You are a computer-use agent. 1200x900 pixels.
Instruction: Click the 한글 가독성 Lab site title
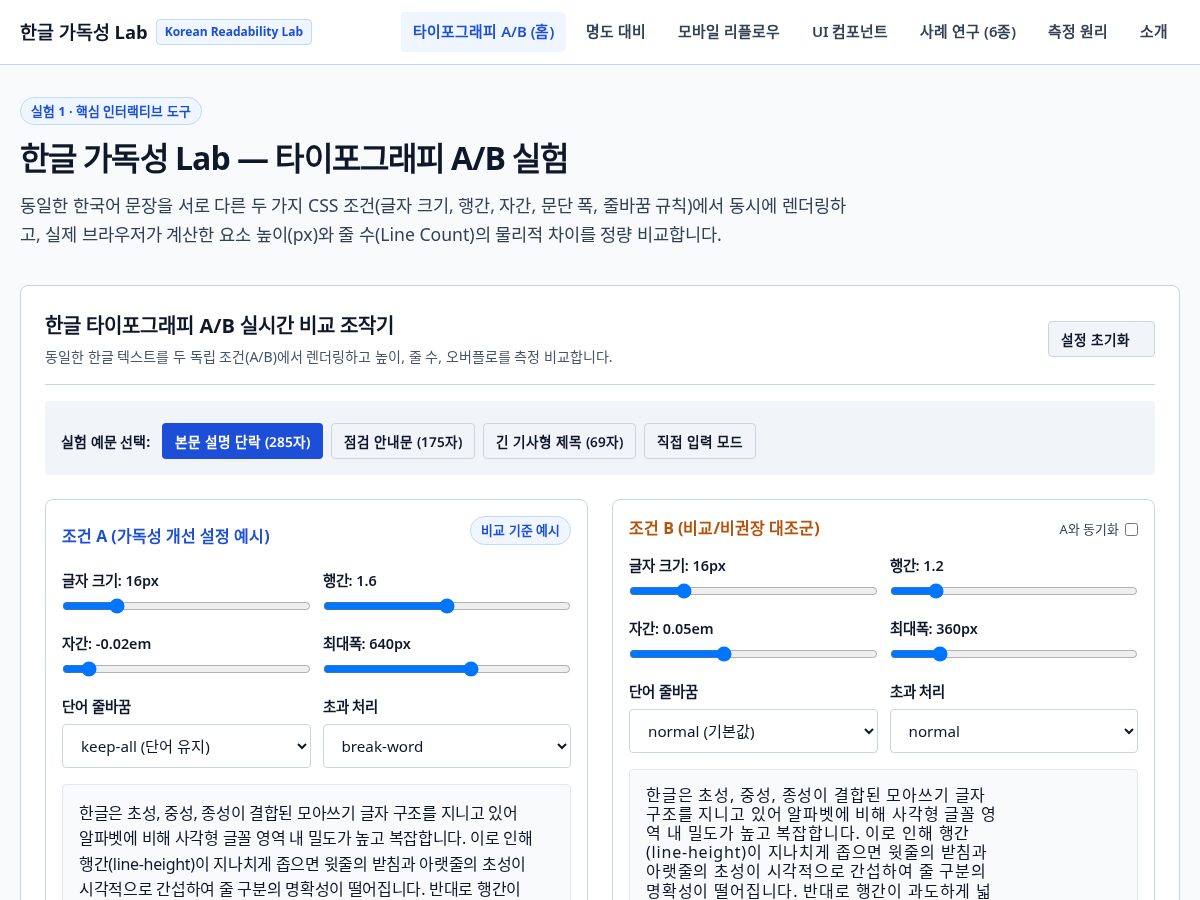click(x=83, y=32)
